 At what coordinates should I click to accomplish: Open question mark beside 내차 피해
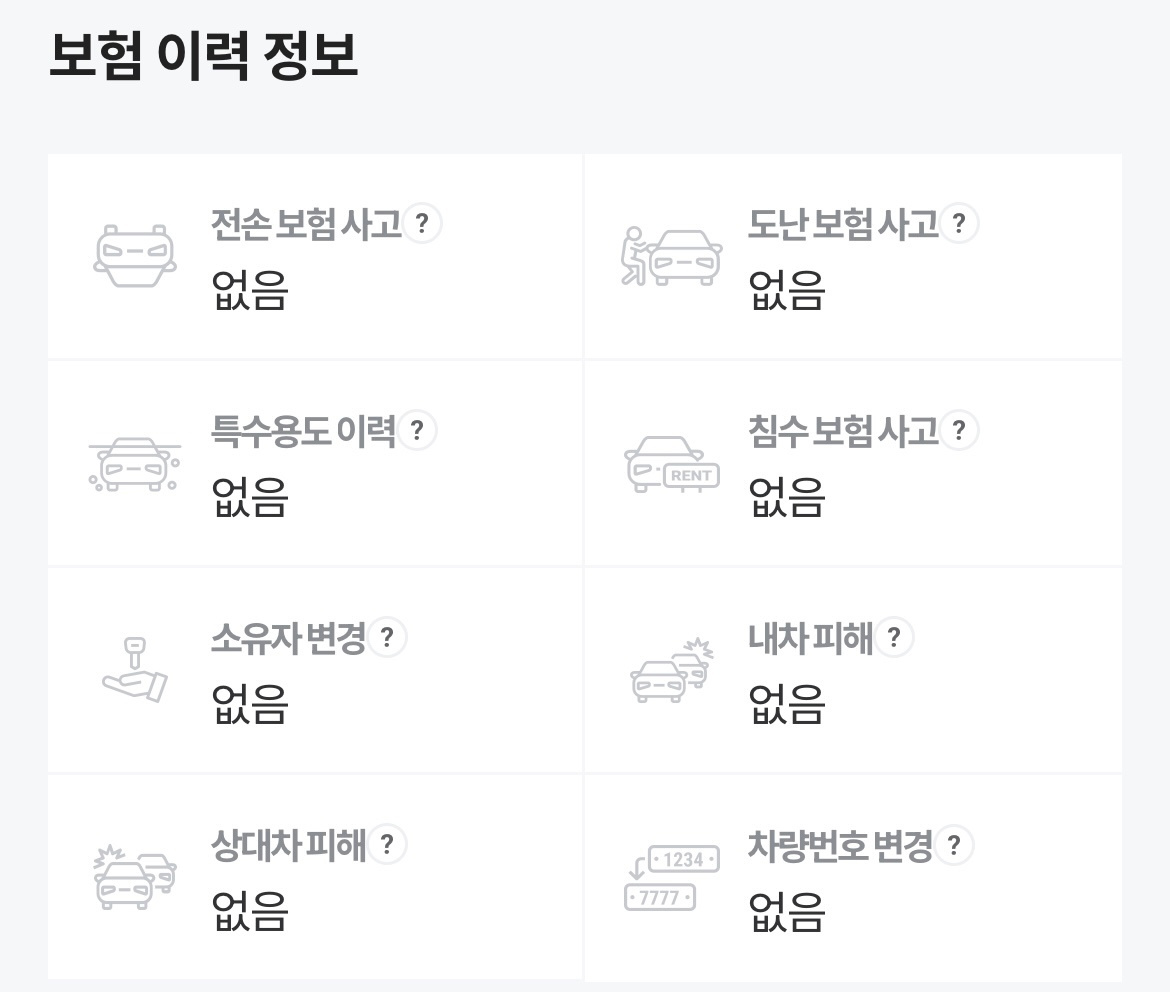tap(894, 637)
